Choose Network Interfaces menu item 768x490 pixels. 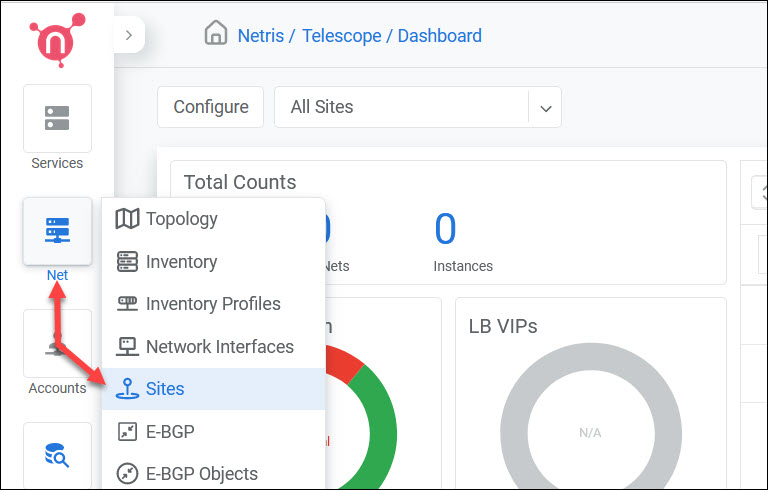tap(214, 346)
